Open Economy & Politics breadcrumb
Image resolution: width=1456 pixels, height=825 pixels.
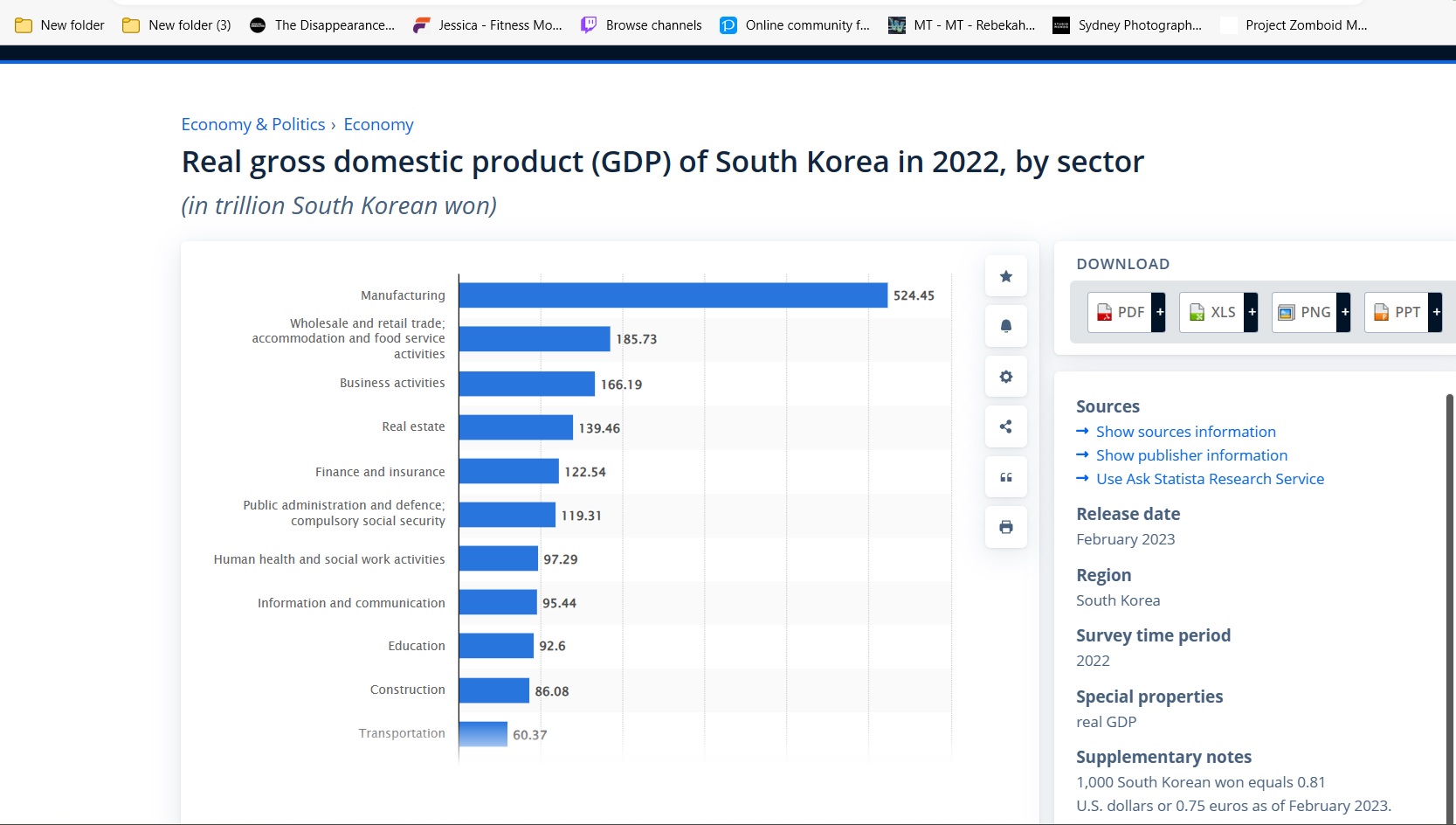pyautogui.click(x=253, y=124)
